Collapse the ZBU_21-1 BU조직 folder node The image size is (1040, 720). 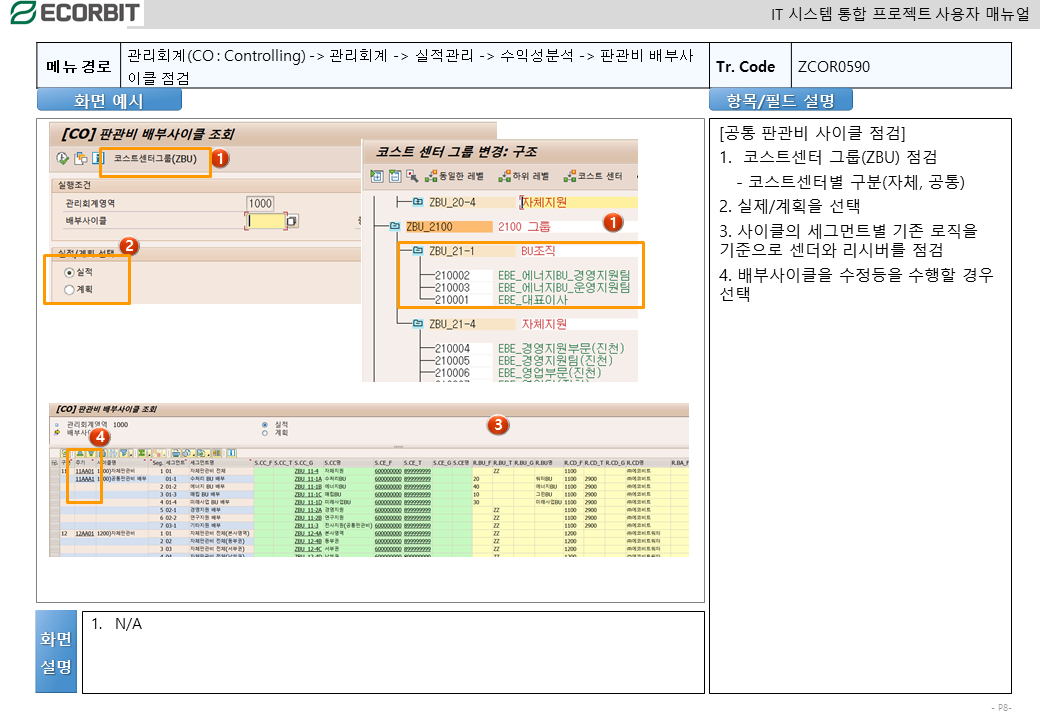click(x=418, y=251)
